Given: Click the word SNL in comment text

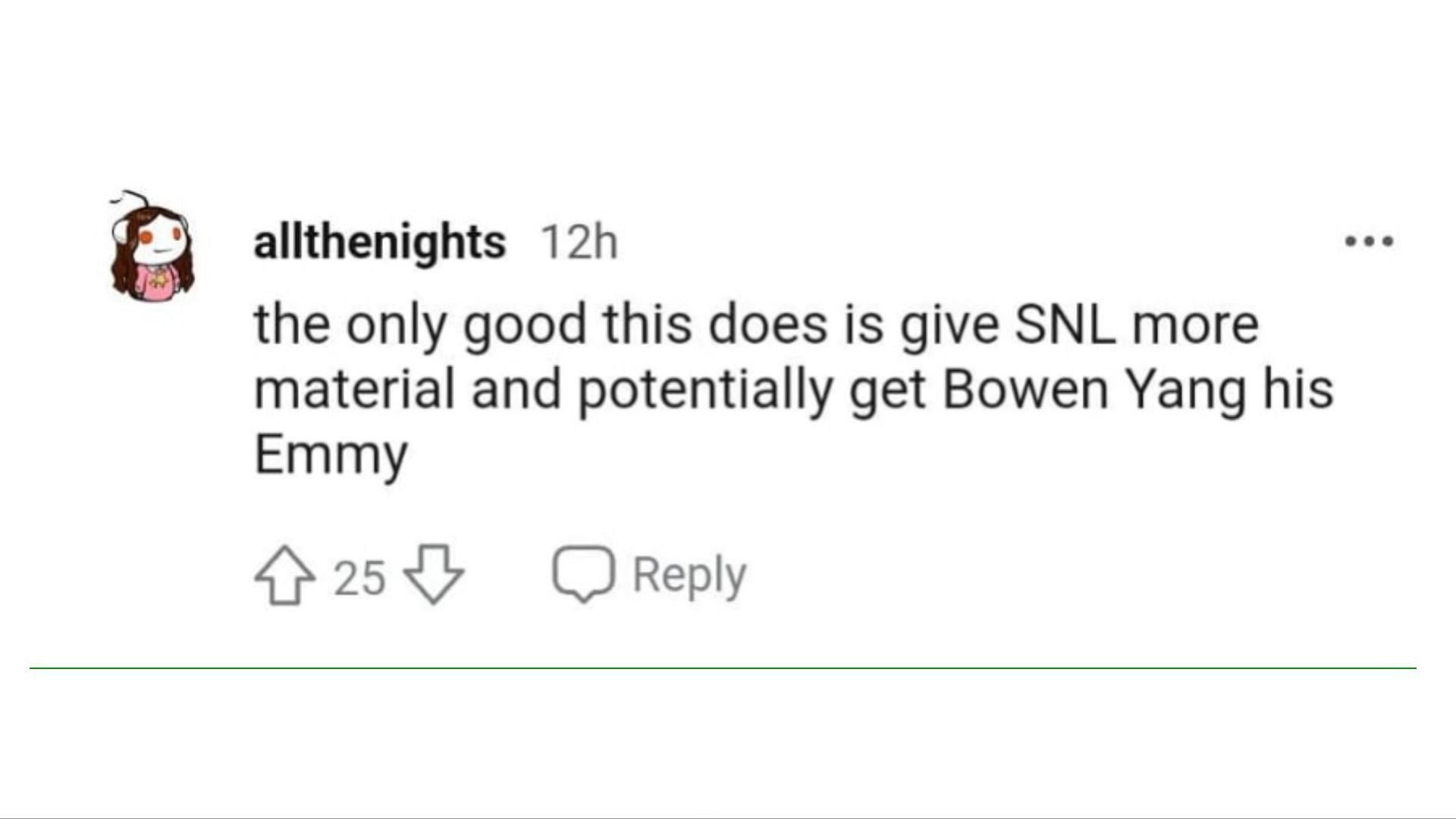Looking at the screenshot, I should pos(1065,325).
